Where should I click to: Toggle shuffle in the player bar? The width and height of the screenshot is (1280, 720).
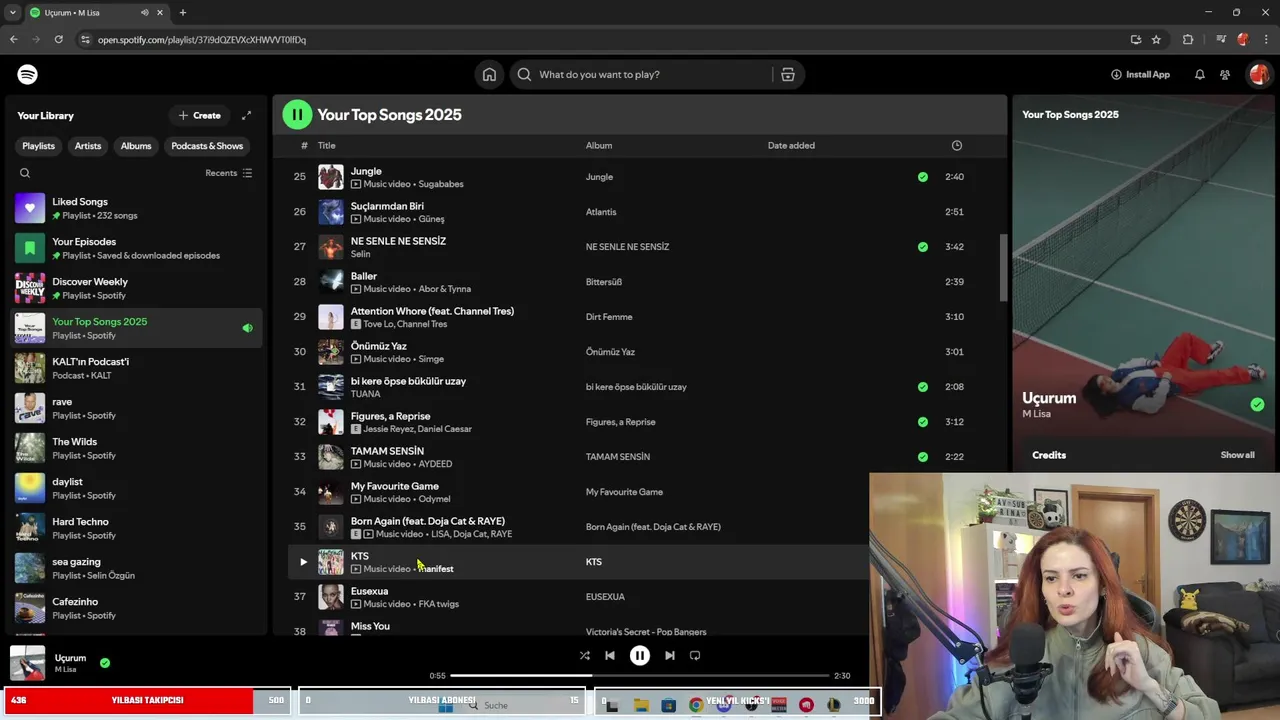584,655
